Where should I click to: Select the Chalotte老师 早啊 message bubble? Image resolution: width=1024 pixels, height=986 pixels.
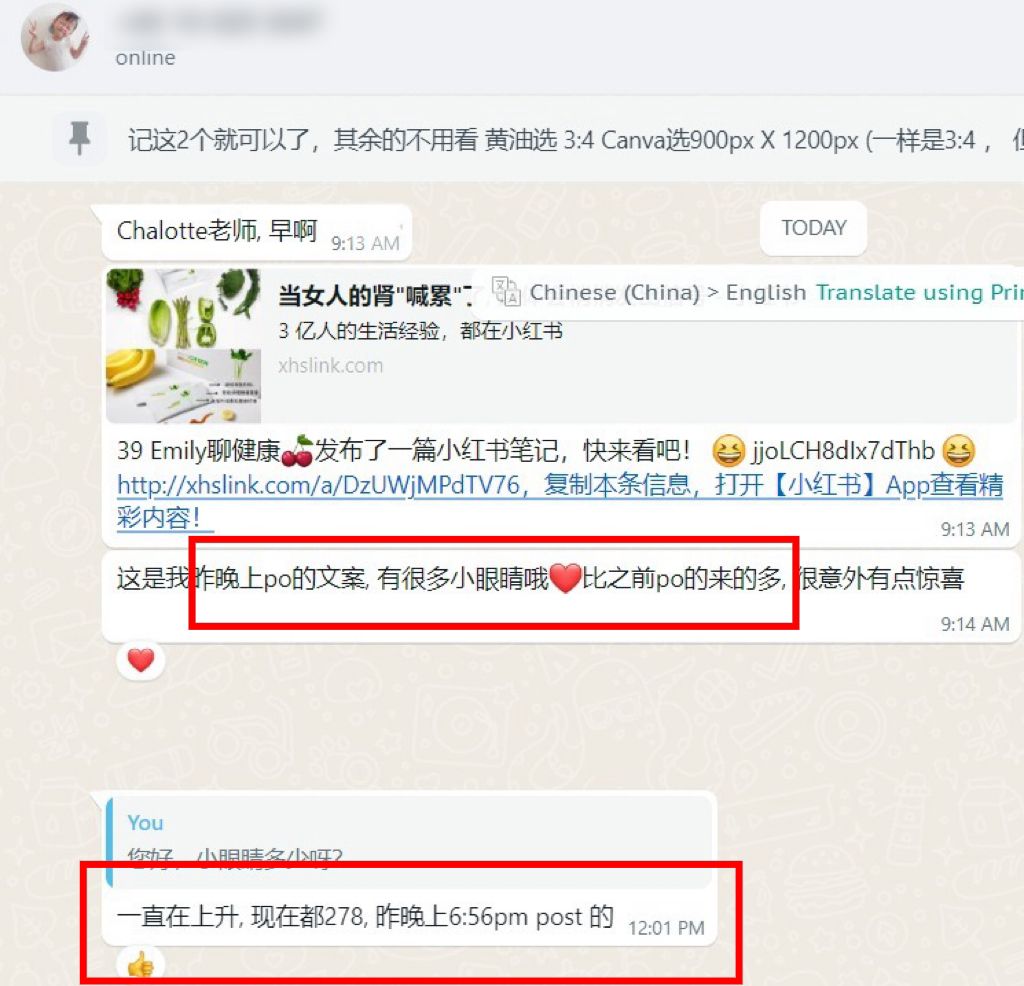coord(257,232)
